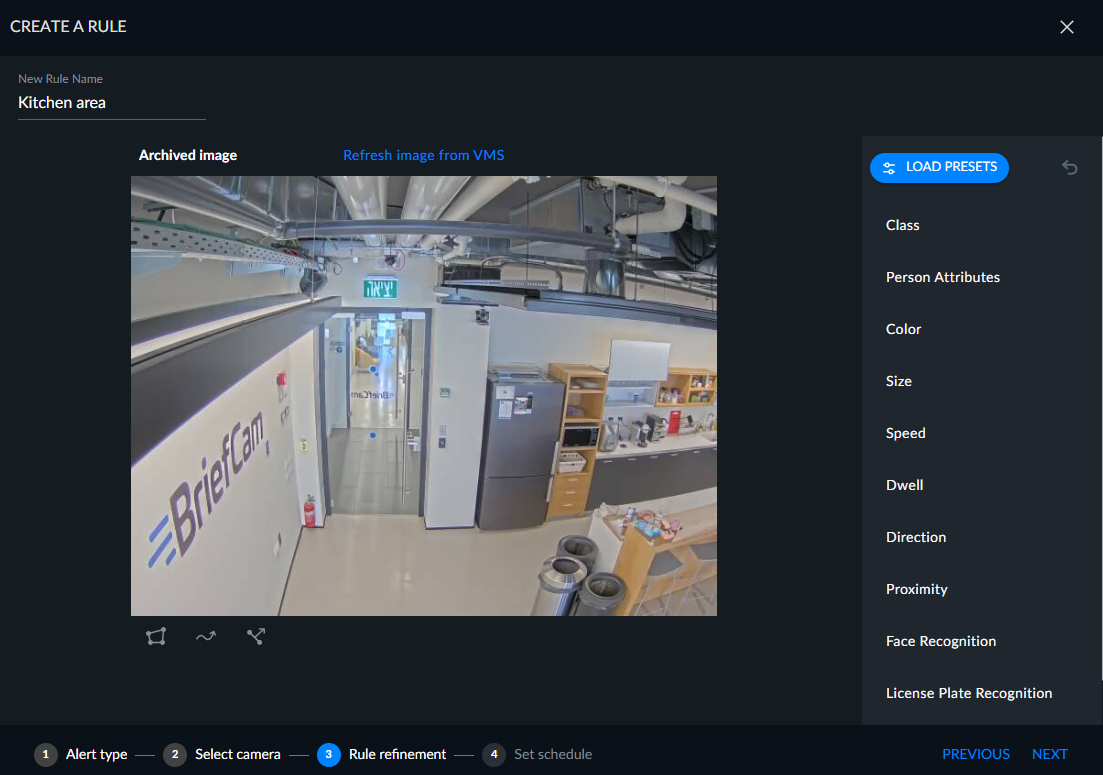
Task: Select the path line drawing tool
Action: coord(206,636)
